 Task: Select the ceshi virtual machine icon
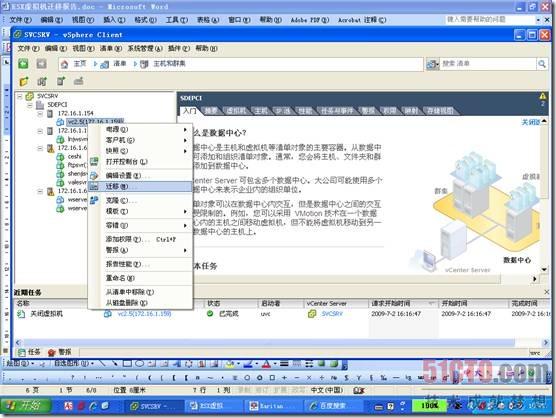point(60,156)
